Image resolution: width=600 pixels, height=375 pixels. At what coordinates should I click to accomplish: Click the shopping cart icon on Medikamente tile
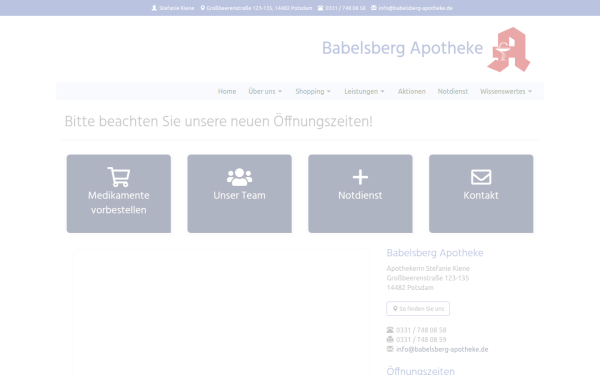[x=119, y=177]
